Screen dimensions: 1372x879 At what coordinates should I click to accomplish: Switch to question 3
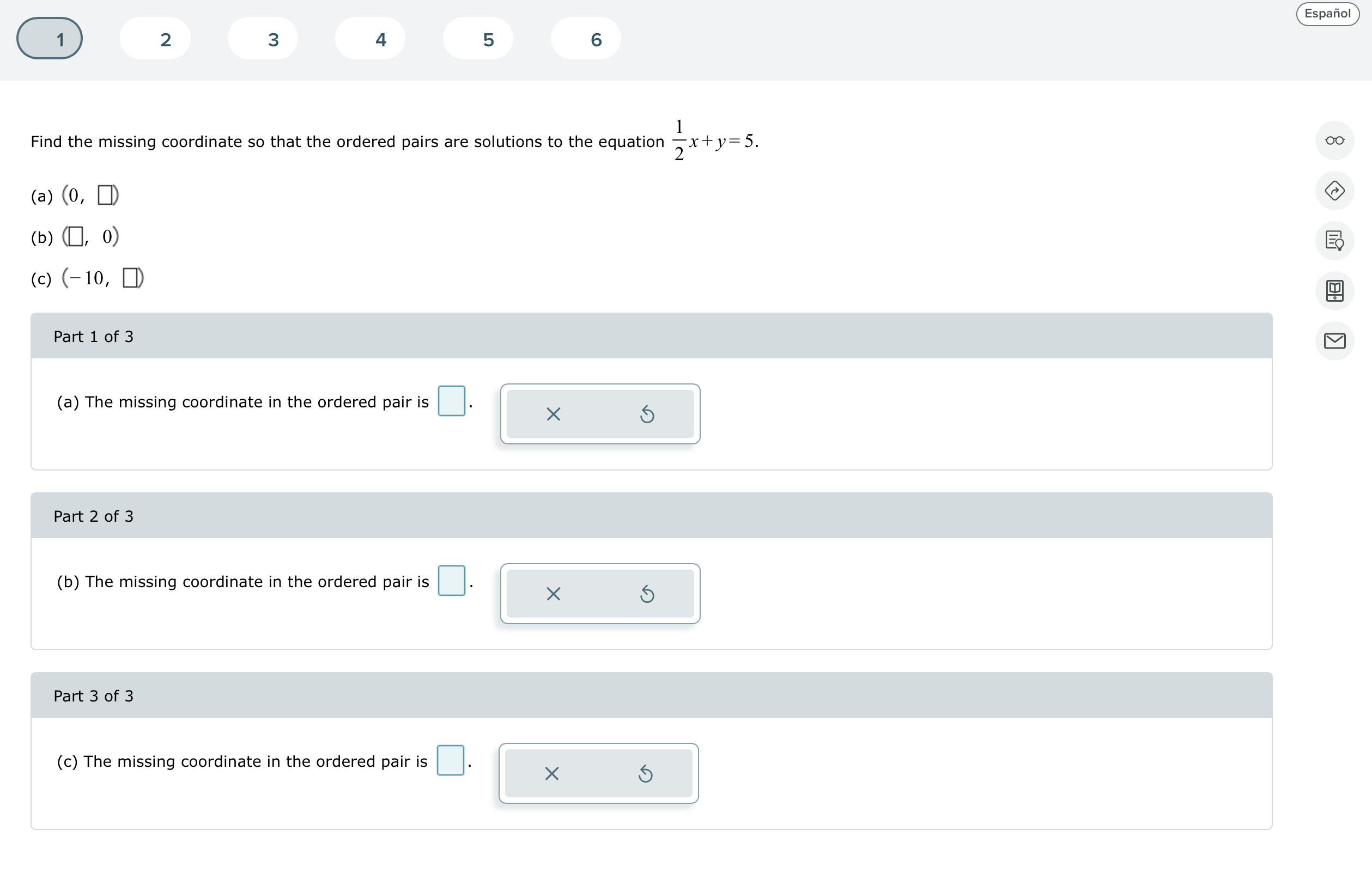[263, 38]
